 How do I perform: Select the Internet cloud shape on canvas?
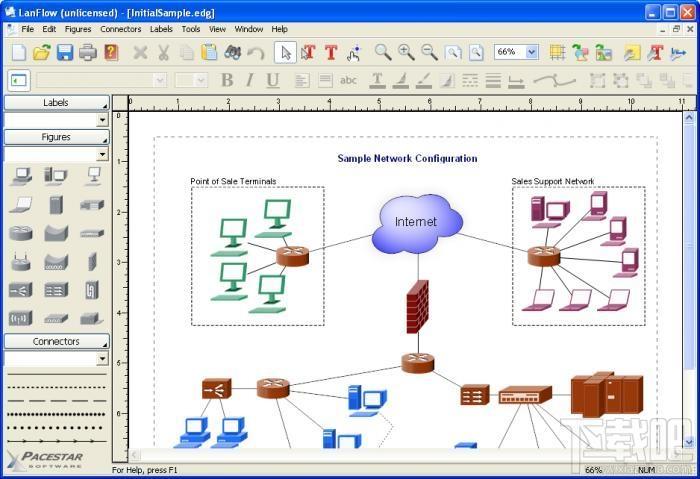pos(417,224)
